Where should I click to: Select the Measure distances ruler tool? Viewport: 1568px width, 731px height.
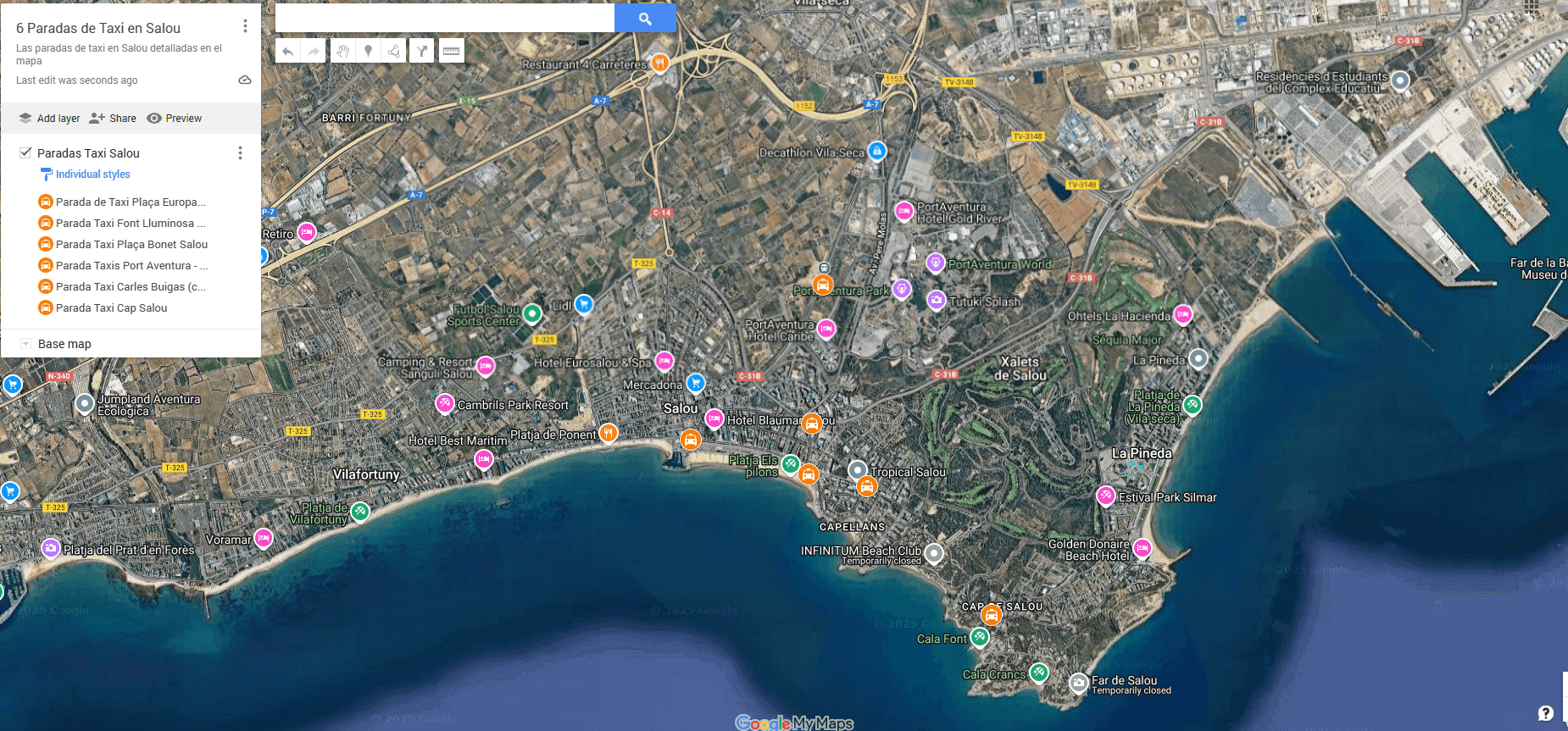tap(451, 52)
